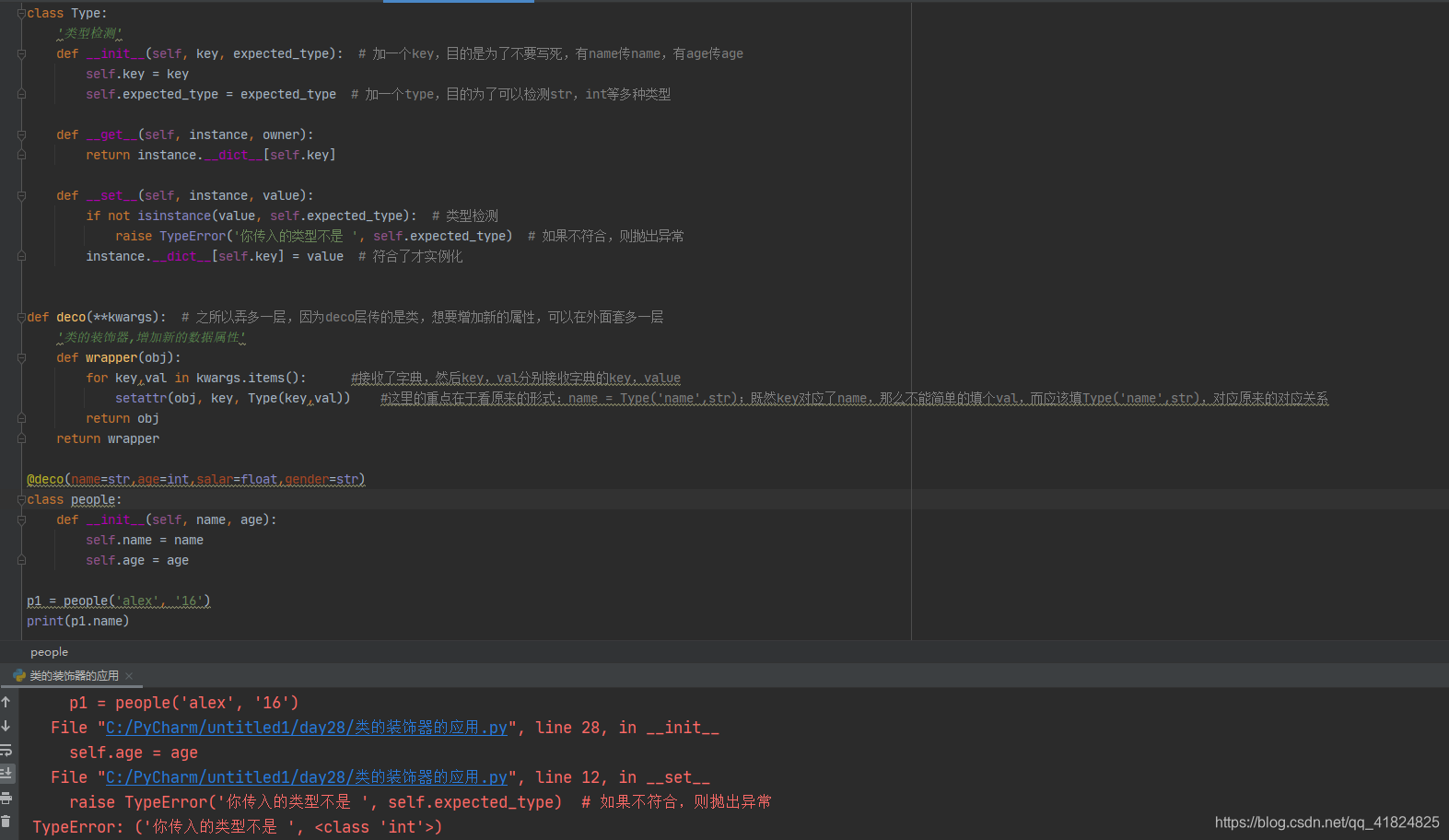1449x840 pixels.
Task: Select the 类的装饰器的应用 run tab
Action: pos(74,676)
